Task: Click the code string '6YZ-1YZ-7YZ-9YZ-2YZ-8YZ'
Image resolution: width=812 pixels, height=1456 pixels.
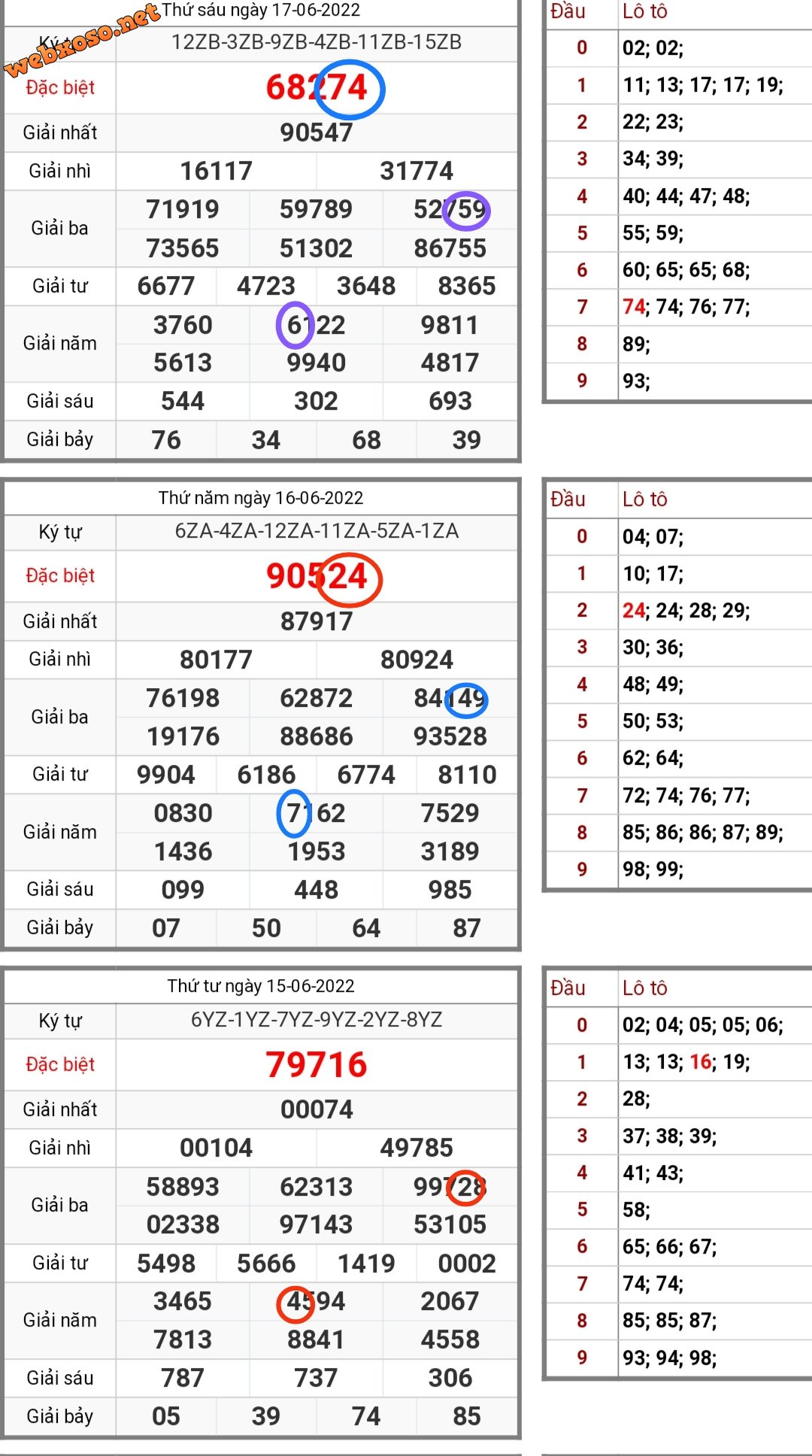Action: click(x=317, y=1020)
